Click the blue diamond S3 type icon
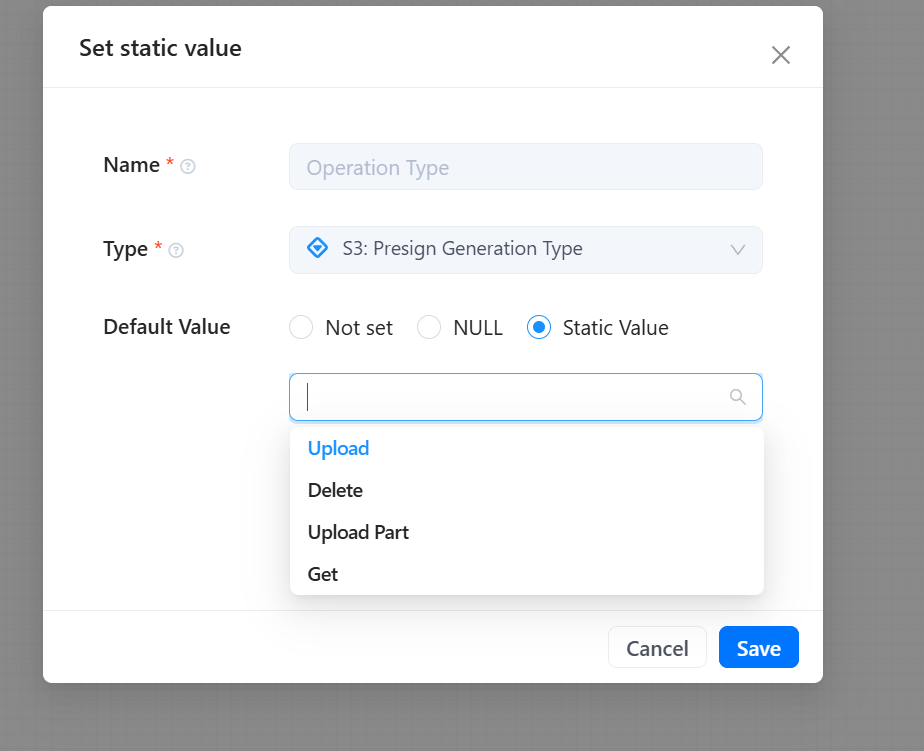Screen dimensions: 924x751 pos(318,248)
